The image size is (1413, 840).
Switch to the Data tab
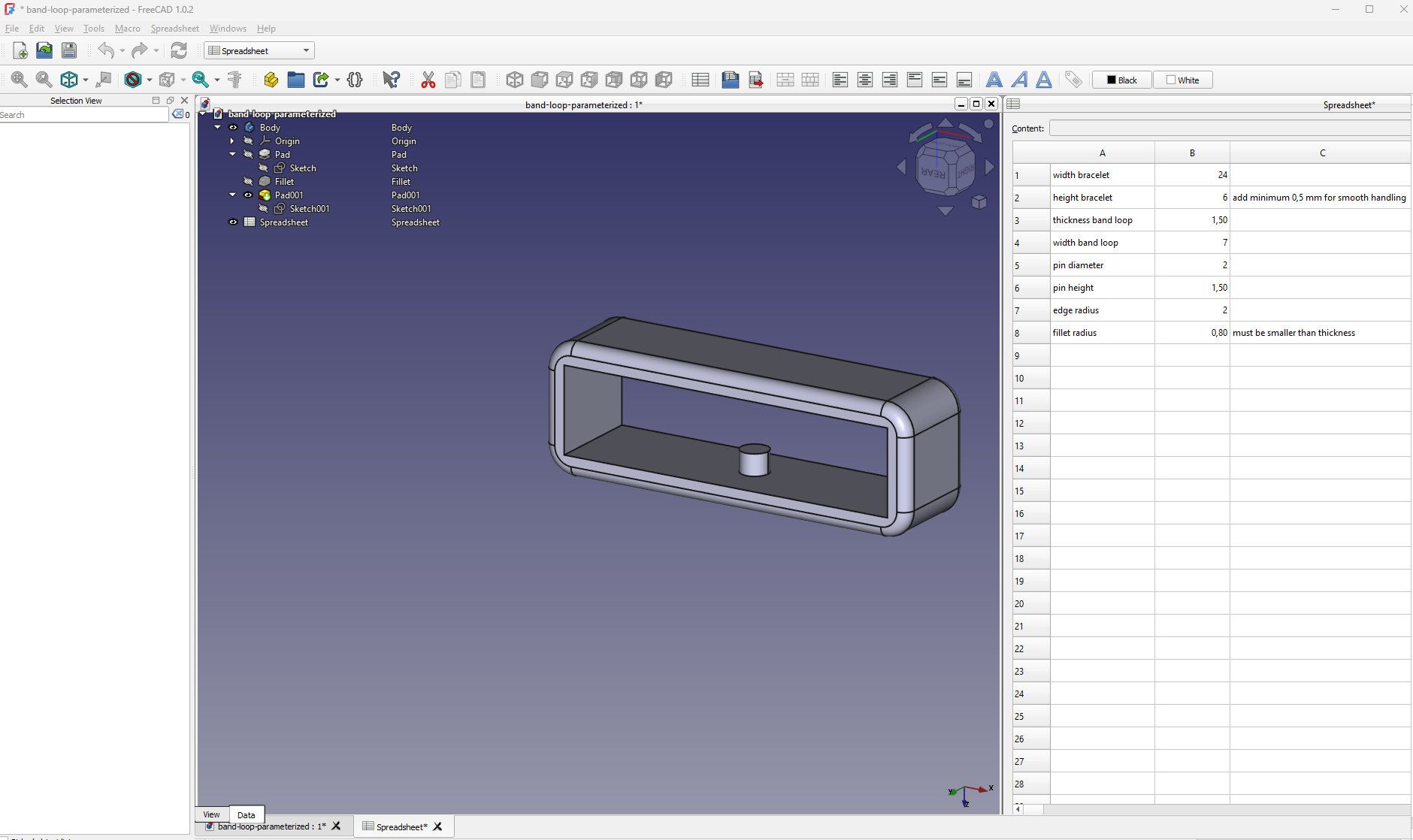(246, 814)
